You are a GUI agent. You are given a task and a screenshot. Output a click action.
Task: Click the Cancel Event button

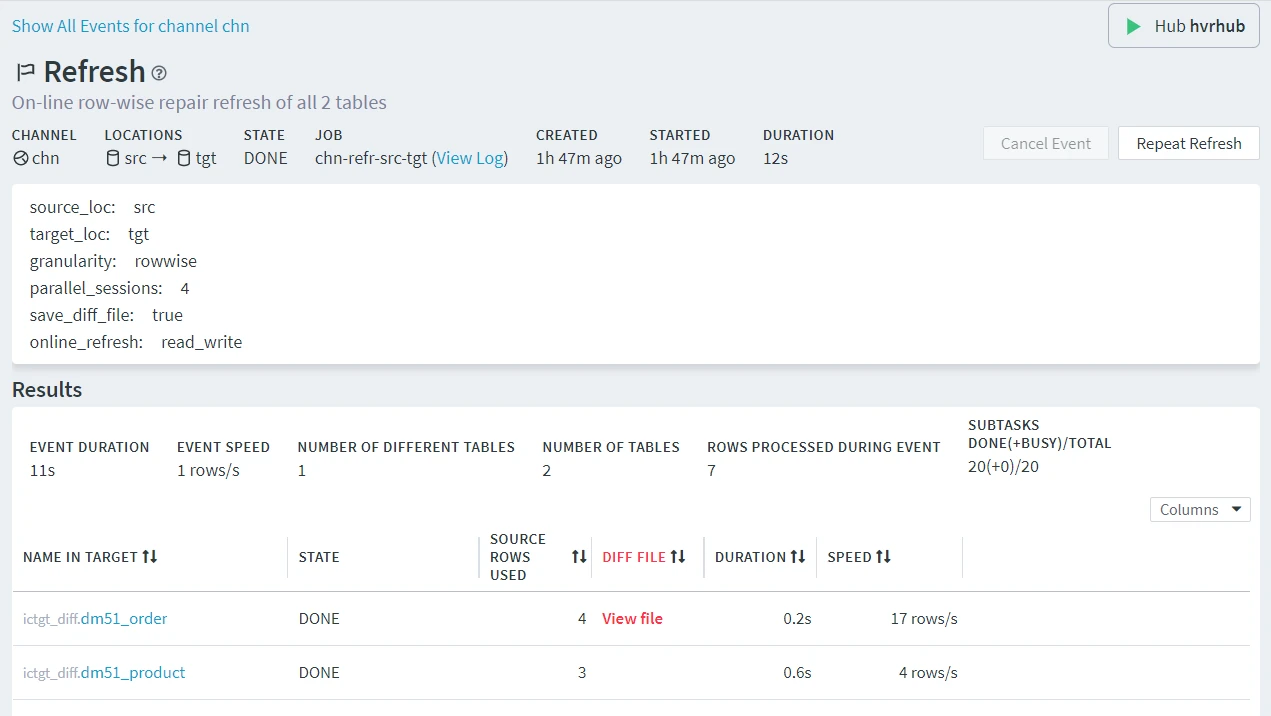tap(1045, 143)
